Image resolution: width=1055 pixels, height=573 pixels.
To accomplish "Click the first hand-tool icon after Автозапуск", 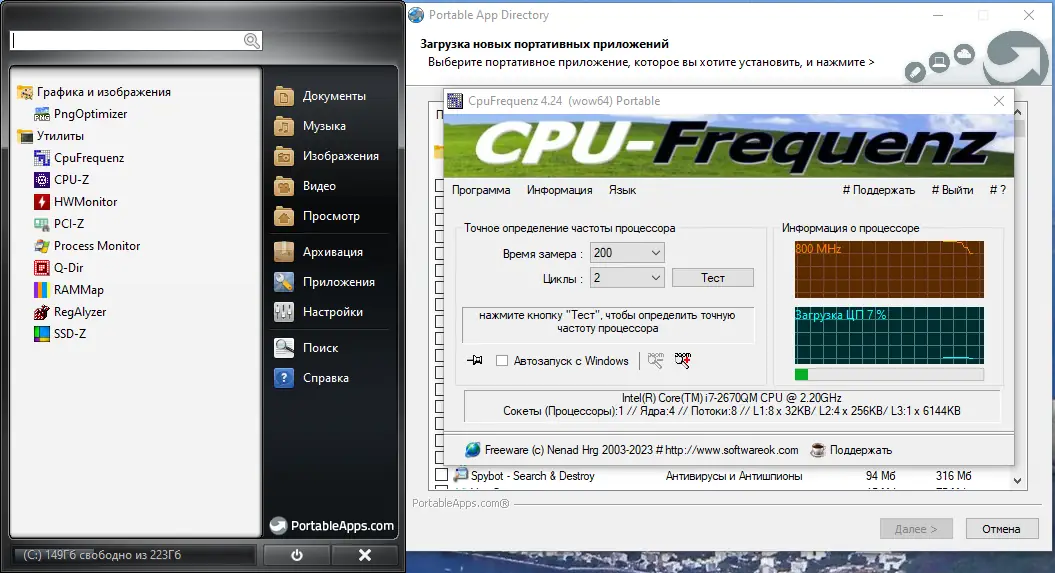I will coord(655,360).
